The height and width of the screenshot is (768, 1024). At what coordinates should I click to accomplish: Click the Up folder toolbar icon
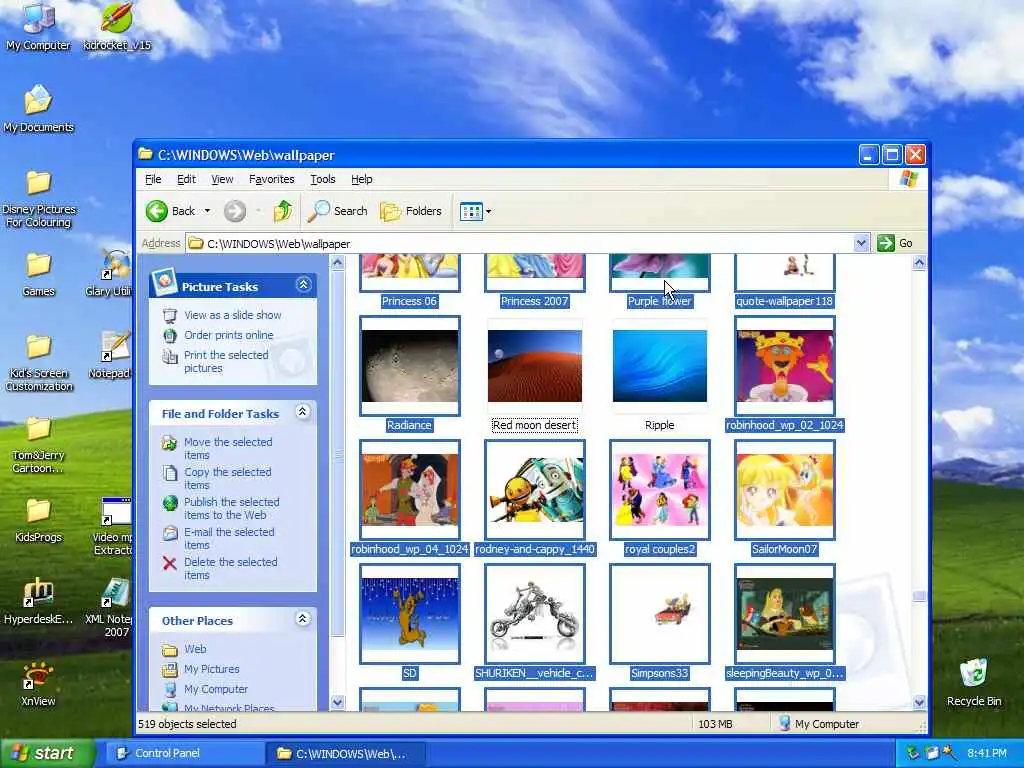(x=283, y=211)
